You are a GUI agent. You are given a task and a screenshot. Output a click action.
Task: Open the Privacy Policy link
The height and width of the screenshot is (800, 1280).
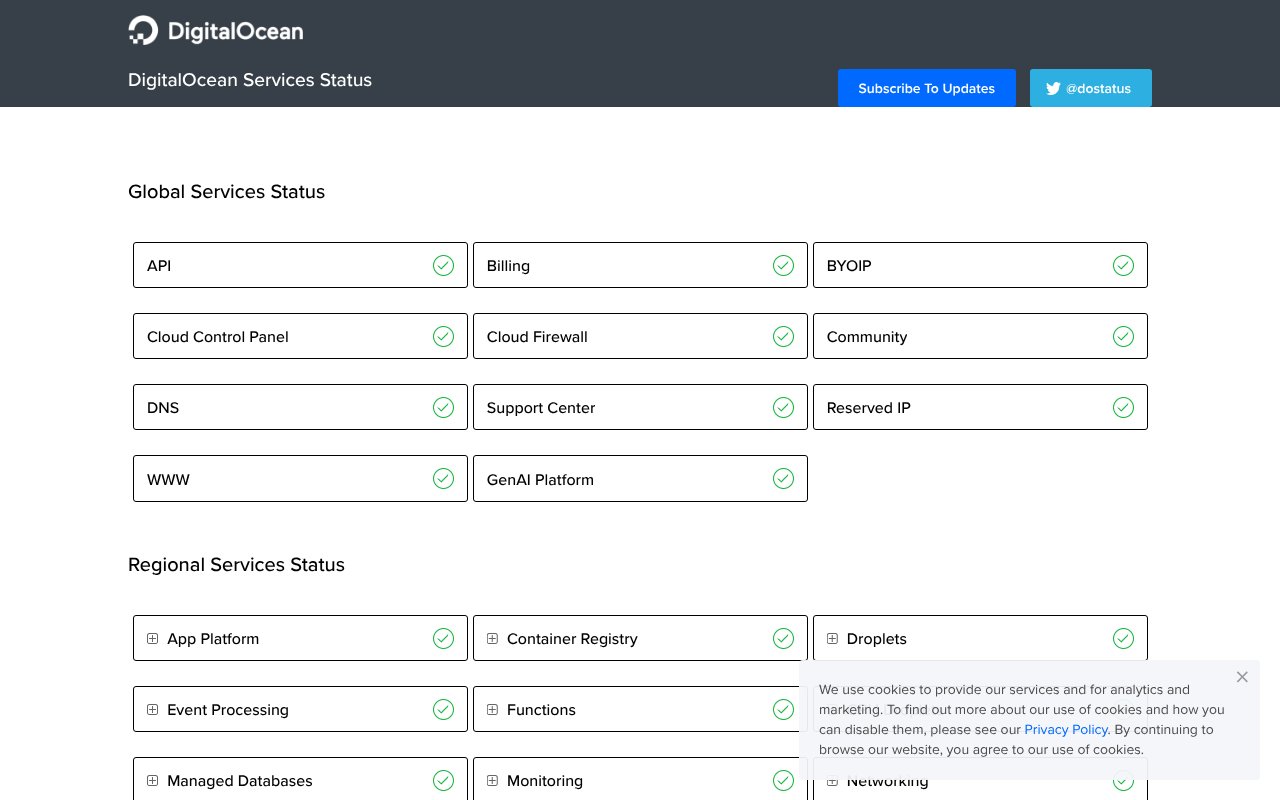[x=1066, y=729]
